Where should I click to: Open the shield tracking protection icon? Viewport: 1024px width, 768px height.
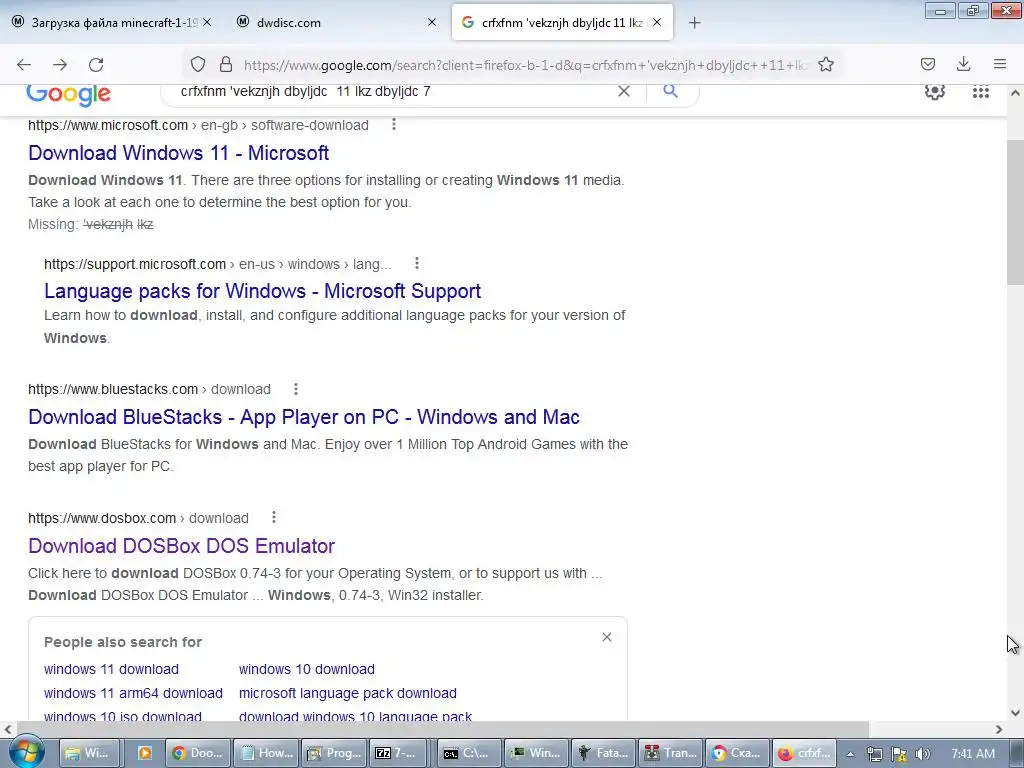[x=198, y=64]
